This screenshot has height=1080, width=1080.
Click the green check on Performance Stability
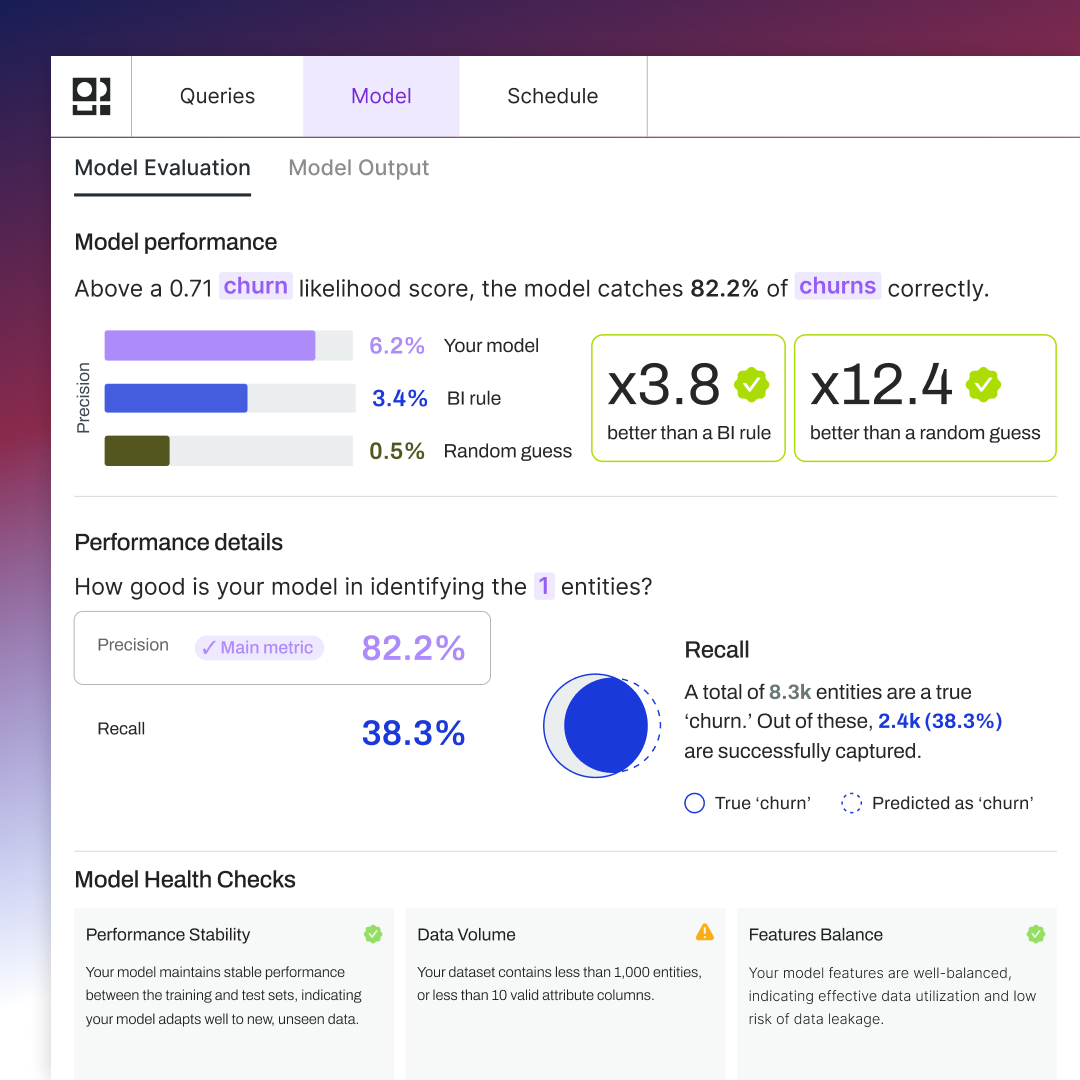point(373,934)
